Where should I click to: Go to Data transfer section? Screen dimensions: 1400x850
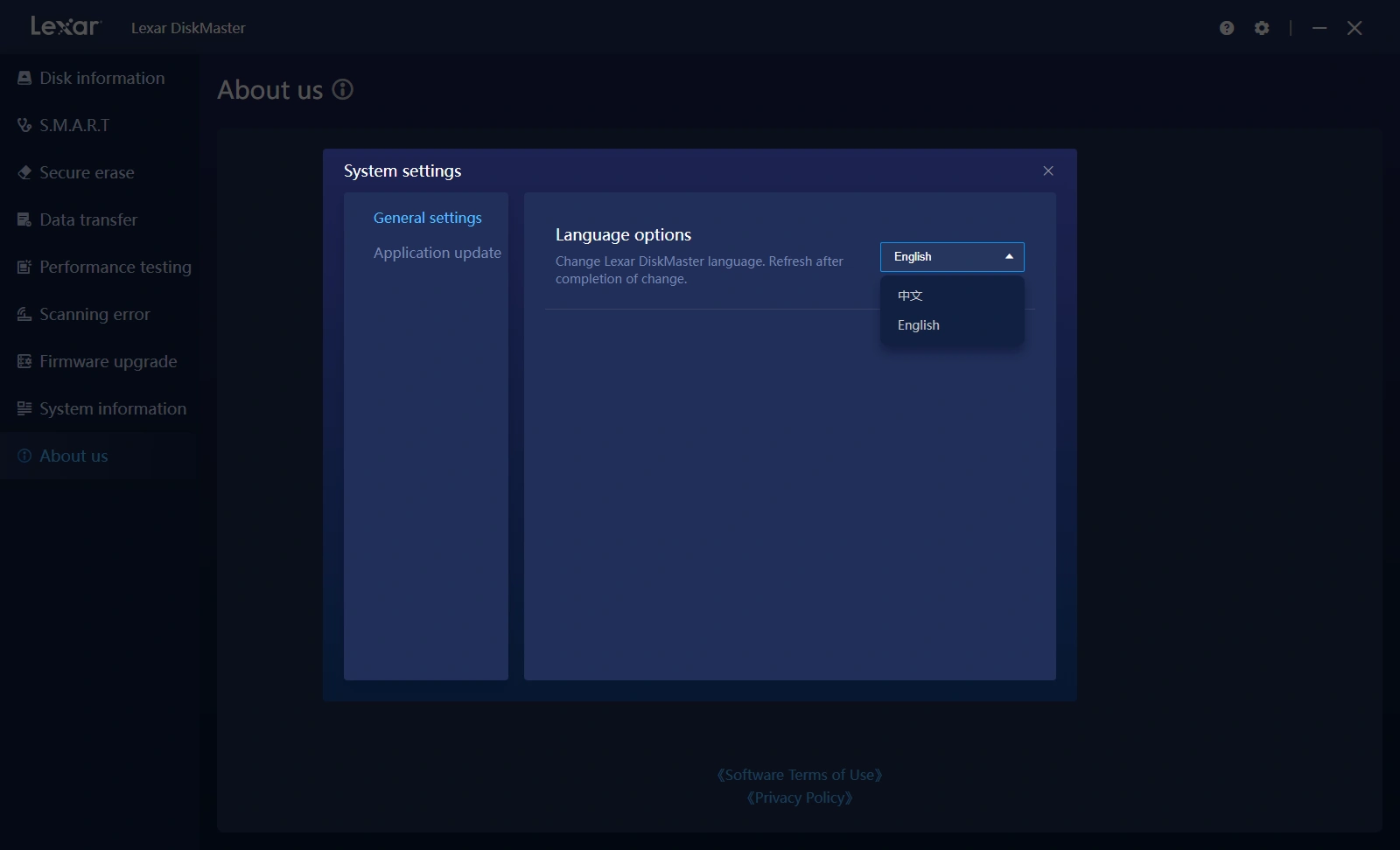click(88, 219)
